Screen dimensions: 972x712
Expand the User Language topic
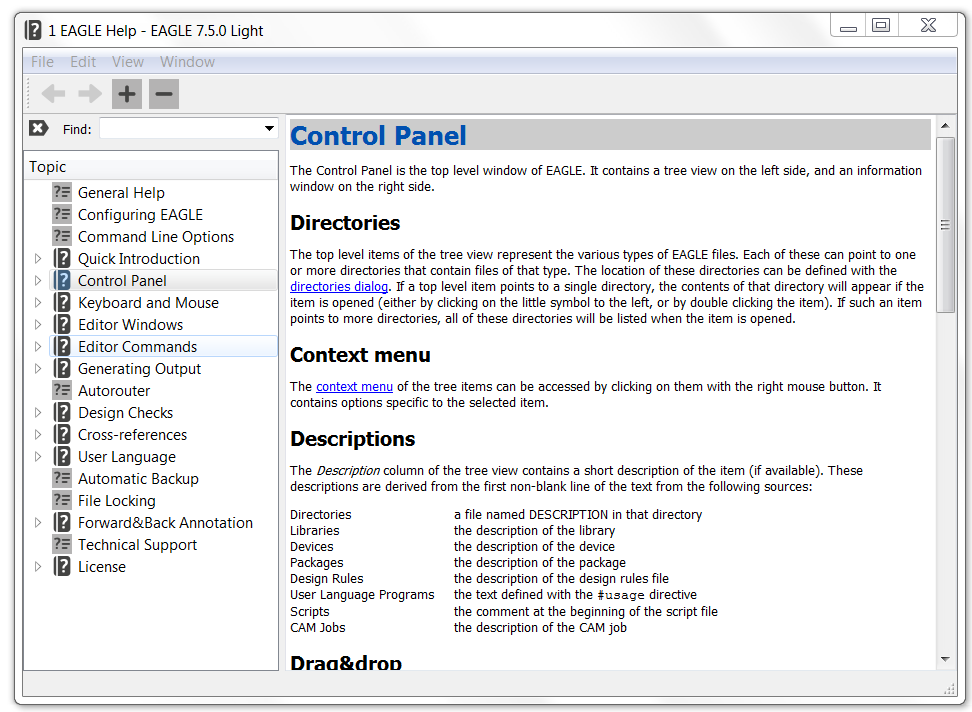click(38, 457)
